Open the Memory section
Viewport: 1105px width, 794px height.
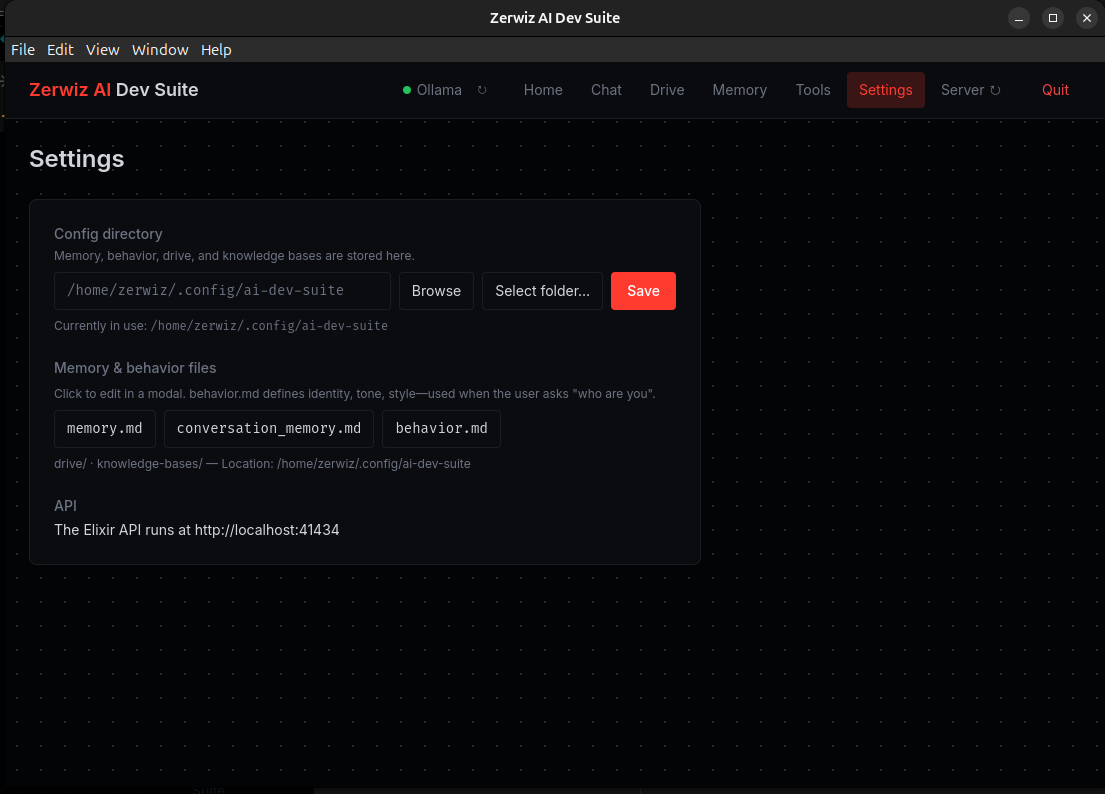(739, 90)
